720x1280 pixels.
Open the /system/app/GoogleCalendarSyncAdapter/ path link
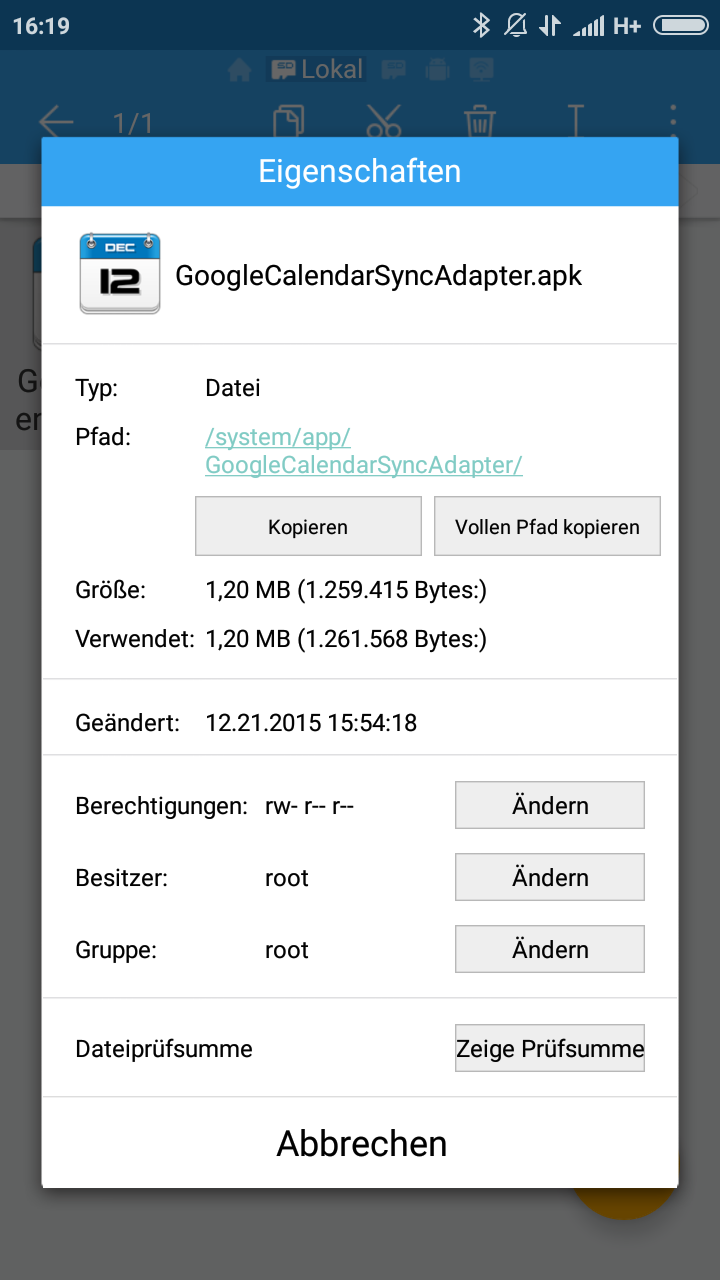(364, 451)
